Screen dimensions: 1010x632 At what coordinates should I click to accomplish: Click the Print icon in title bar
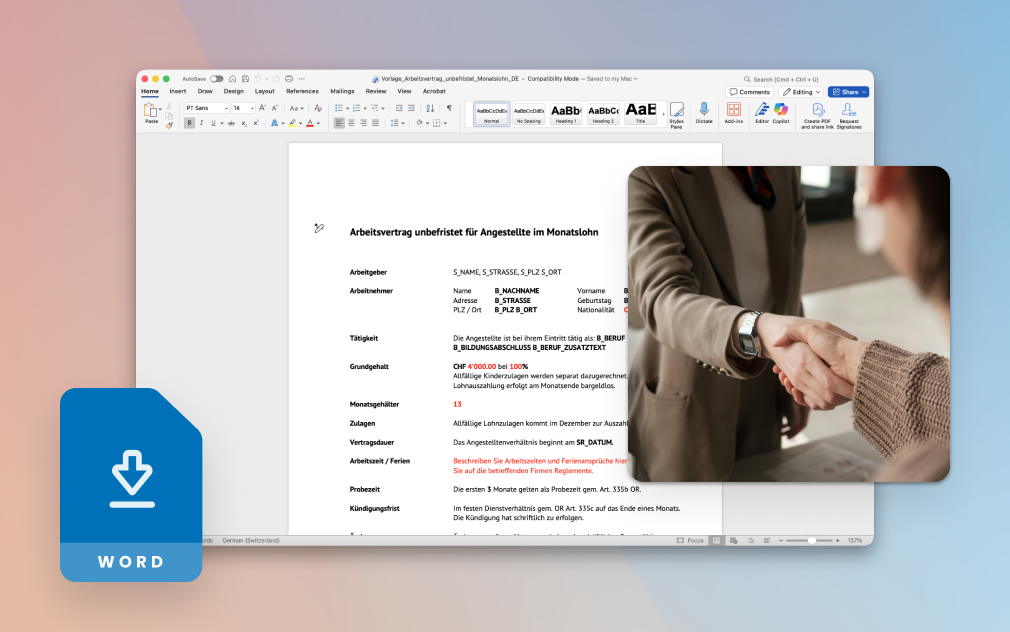click(289, 79)
